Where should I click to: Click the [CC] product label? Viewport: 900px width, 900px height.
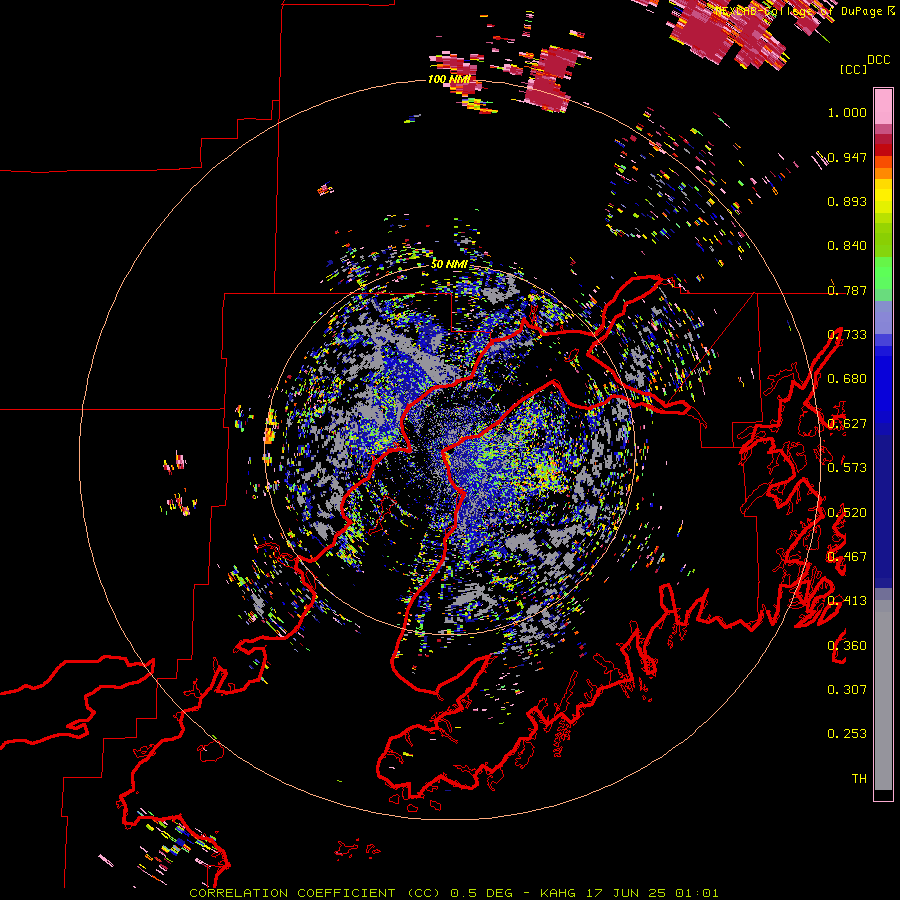pyautogui.click(x=853, y=69)
